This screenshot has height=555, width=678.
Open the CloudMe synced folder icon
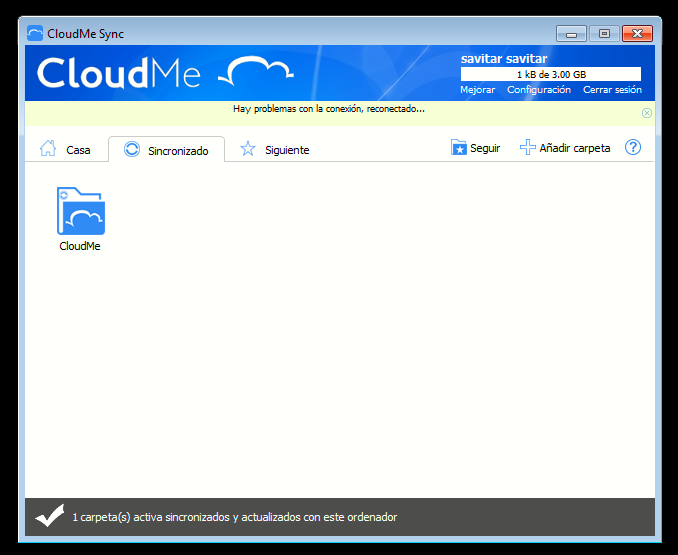tap(81, 211)
